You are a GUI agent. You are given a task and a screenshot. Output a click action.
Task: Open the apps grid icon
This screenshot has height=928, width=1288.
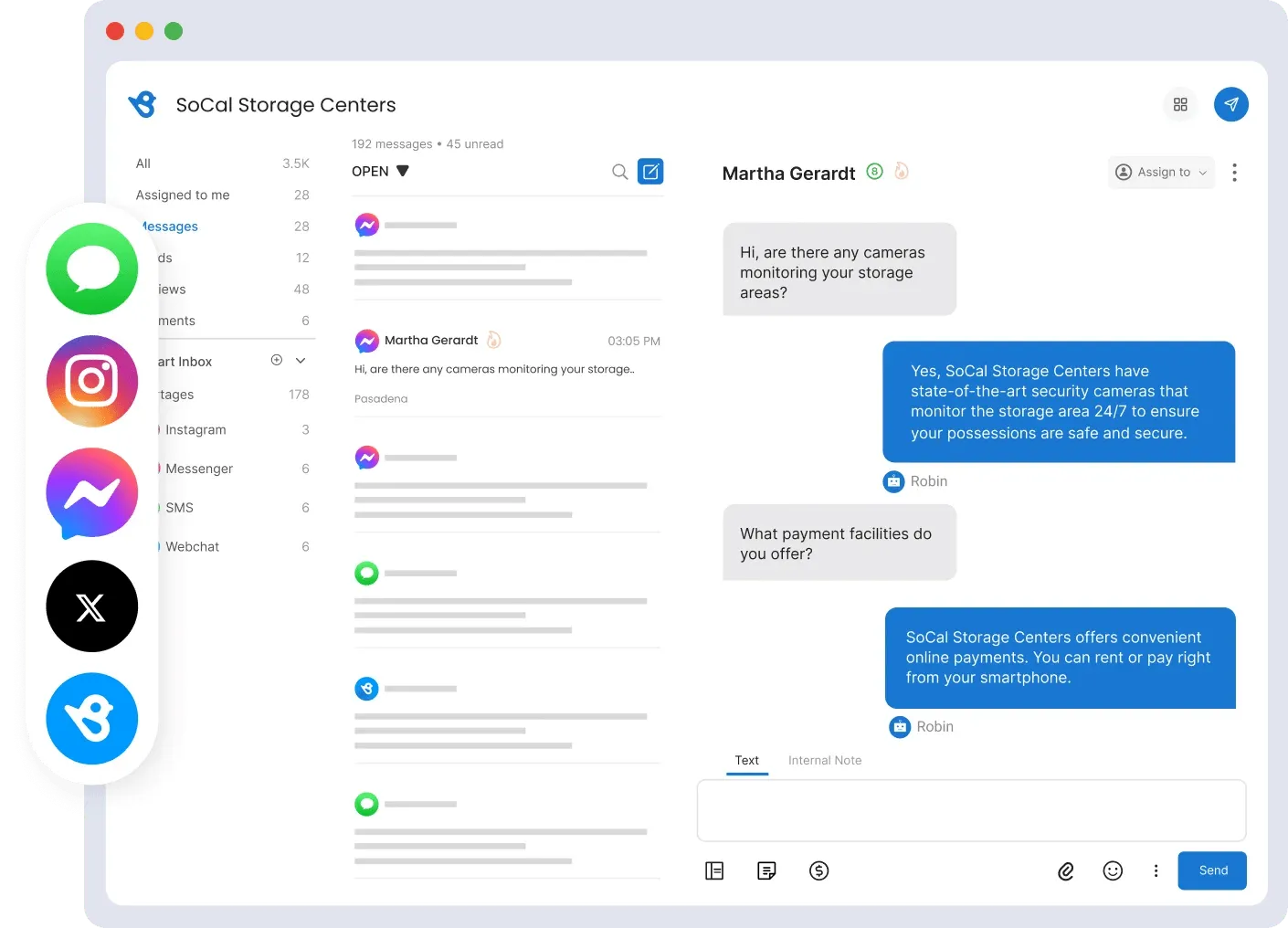point(1180,104)
